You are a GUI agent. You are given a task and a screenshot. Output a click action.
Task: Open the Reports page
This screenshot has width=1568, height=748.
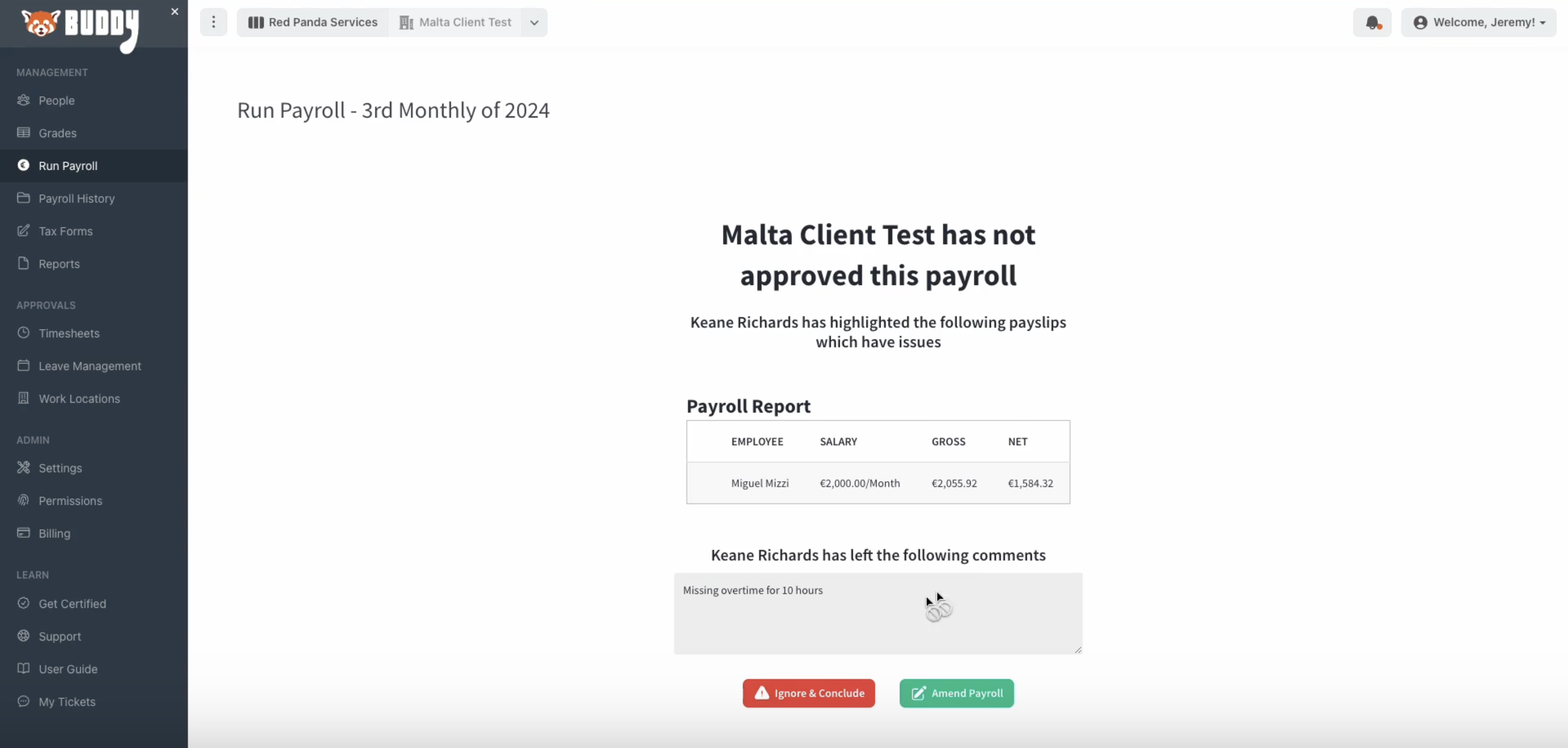pyautogui.click(x=59, y=264)
